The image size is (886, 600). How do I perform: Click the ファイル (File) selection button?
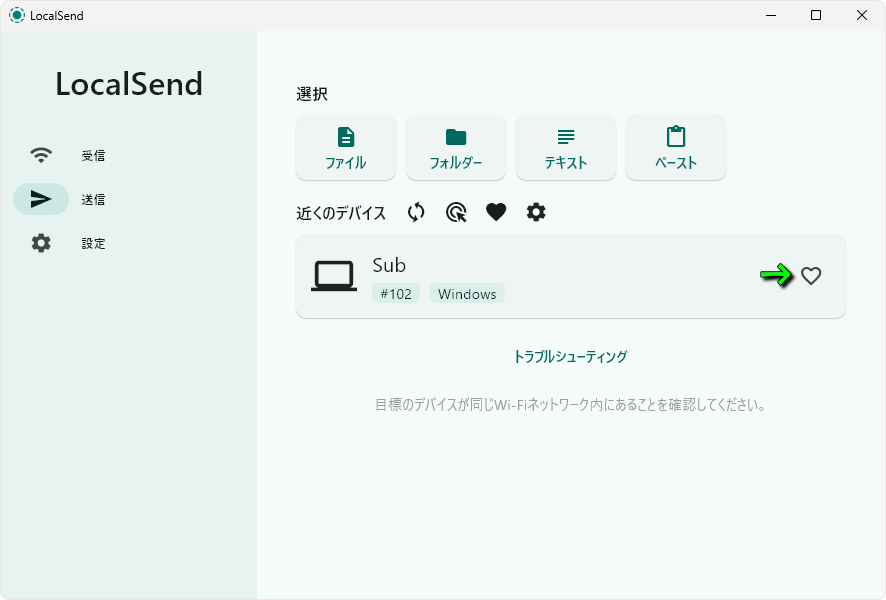point(346,148)
